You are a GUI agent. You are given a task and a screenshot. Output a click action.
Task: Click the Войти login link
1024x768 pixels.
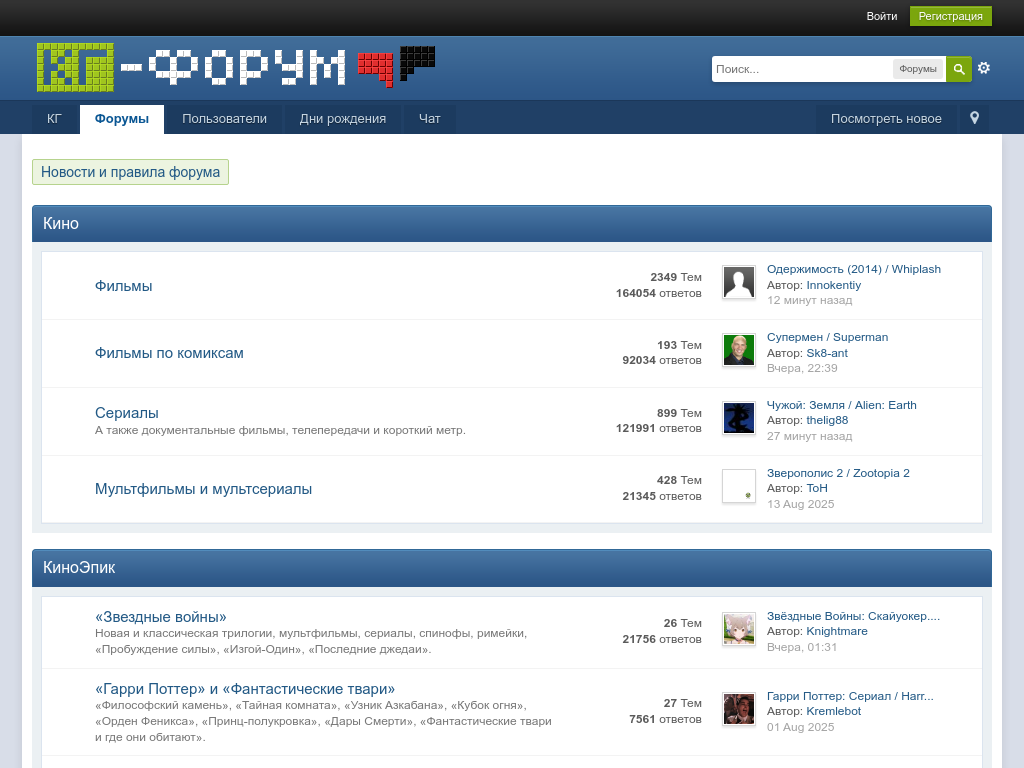881,16
